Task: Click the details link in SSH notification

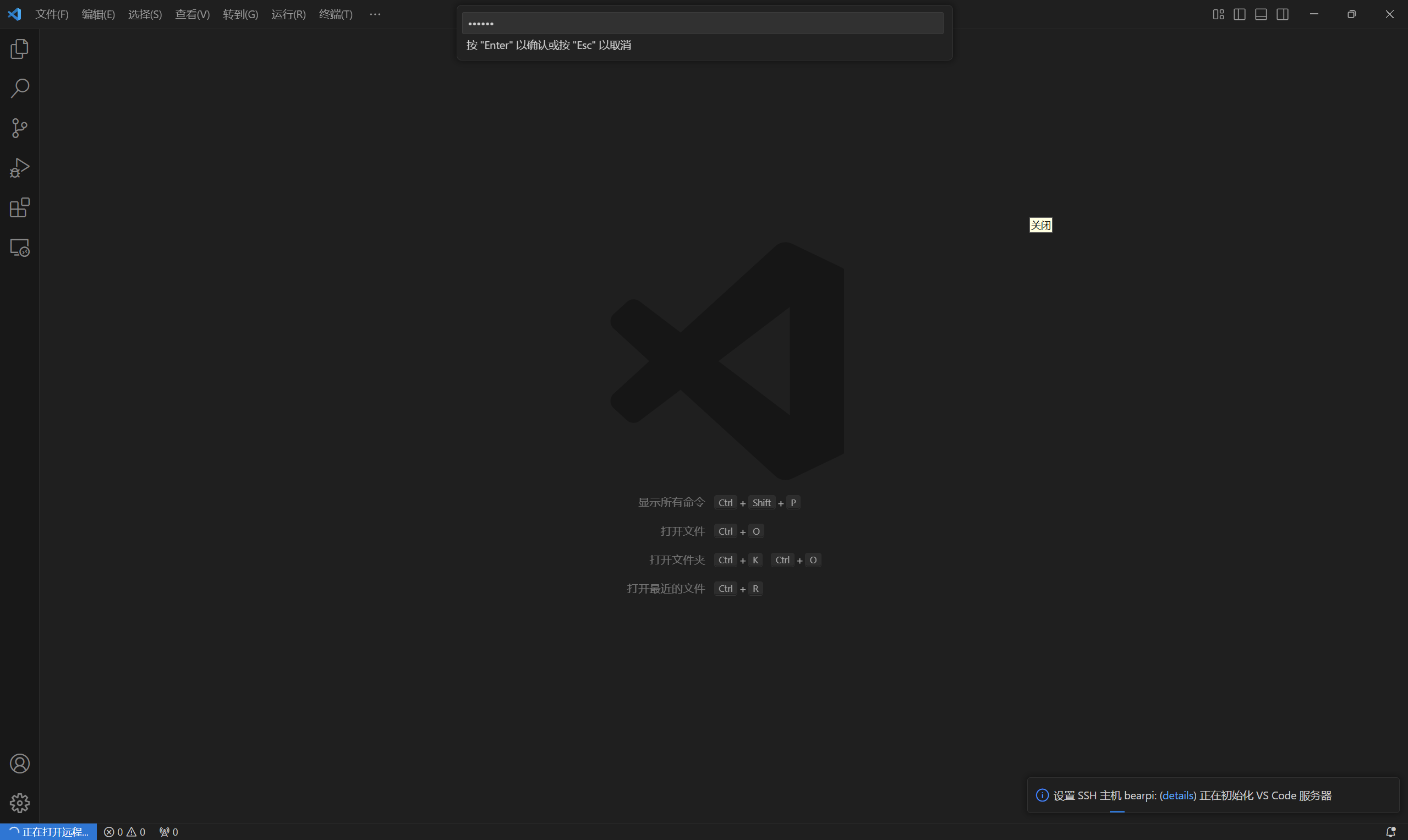Action: coord(1177,795)
